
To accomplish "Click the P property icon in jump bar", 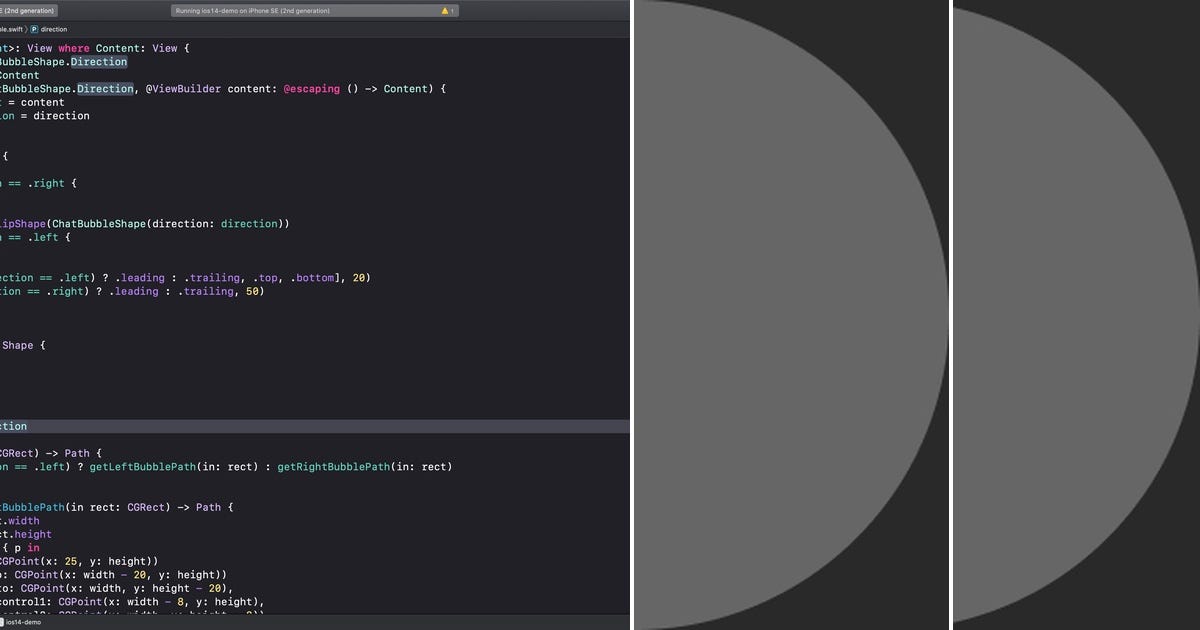I will click(x=34, y=29).
